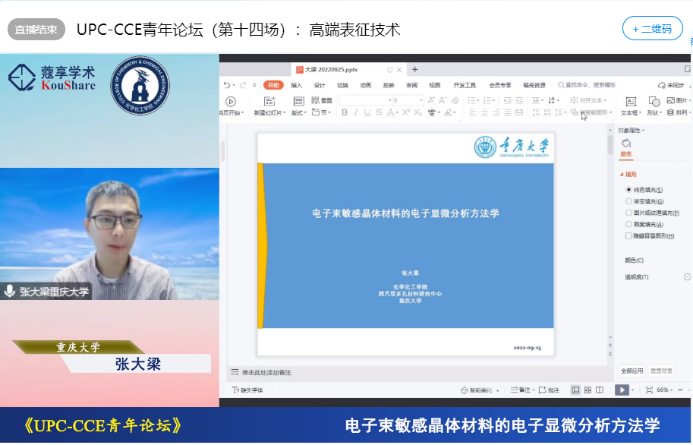Screen dimensions: 693x445
Task: Switch to the 插入 ribbon tab
Action: [x=295, y=85]
